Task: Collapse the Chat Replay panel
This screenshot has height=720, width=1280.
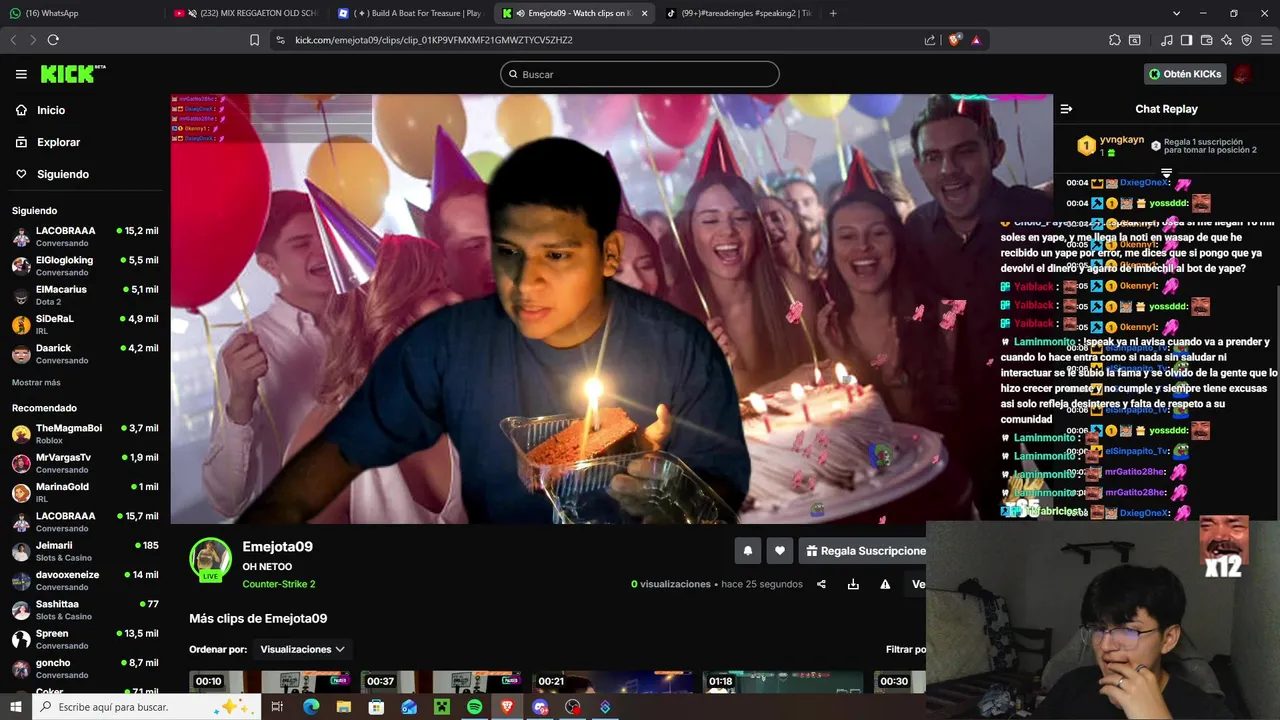Action: click(x=1066, y=109)
